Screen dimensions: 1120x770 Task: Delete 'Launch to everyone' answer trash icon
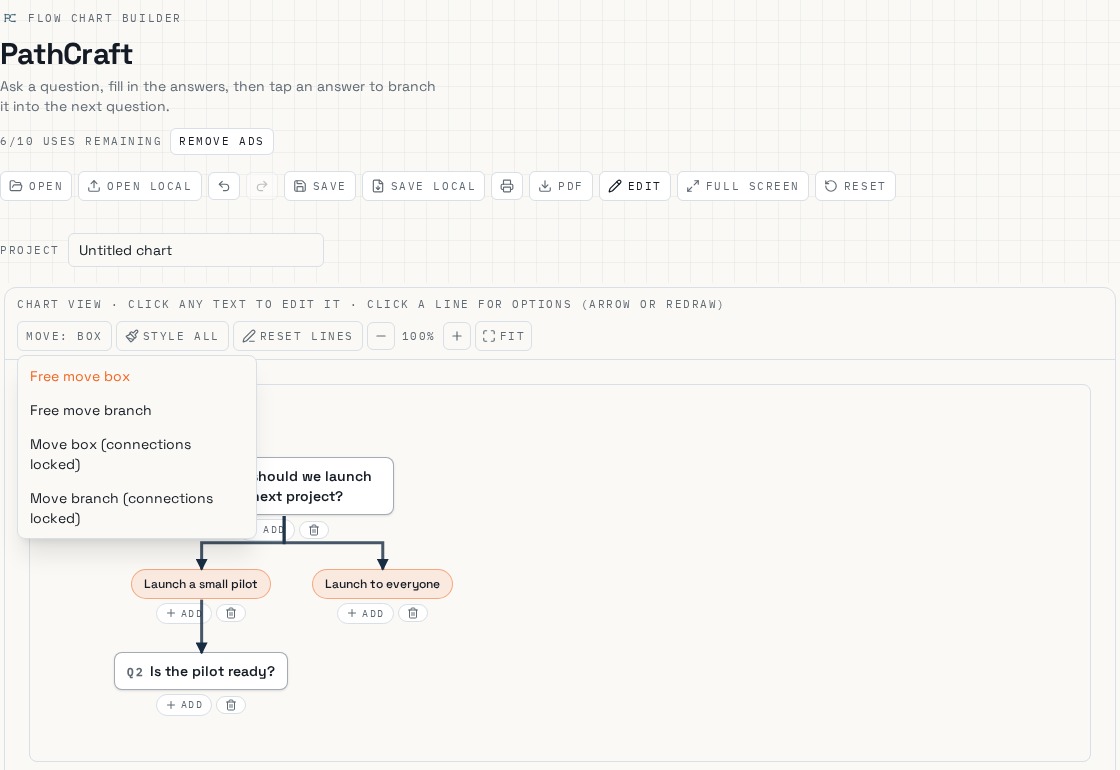[x=413, y=614]
